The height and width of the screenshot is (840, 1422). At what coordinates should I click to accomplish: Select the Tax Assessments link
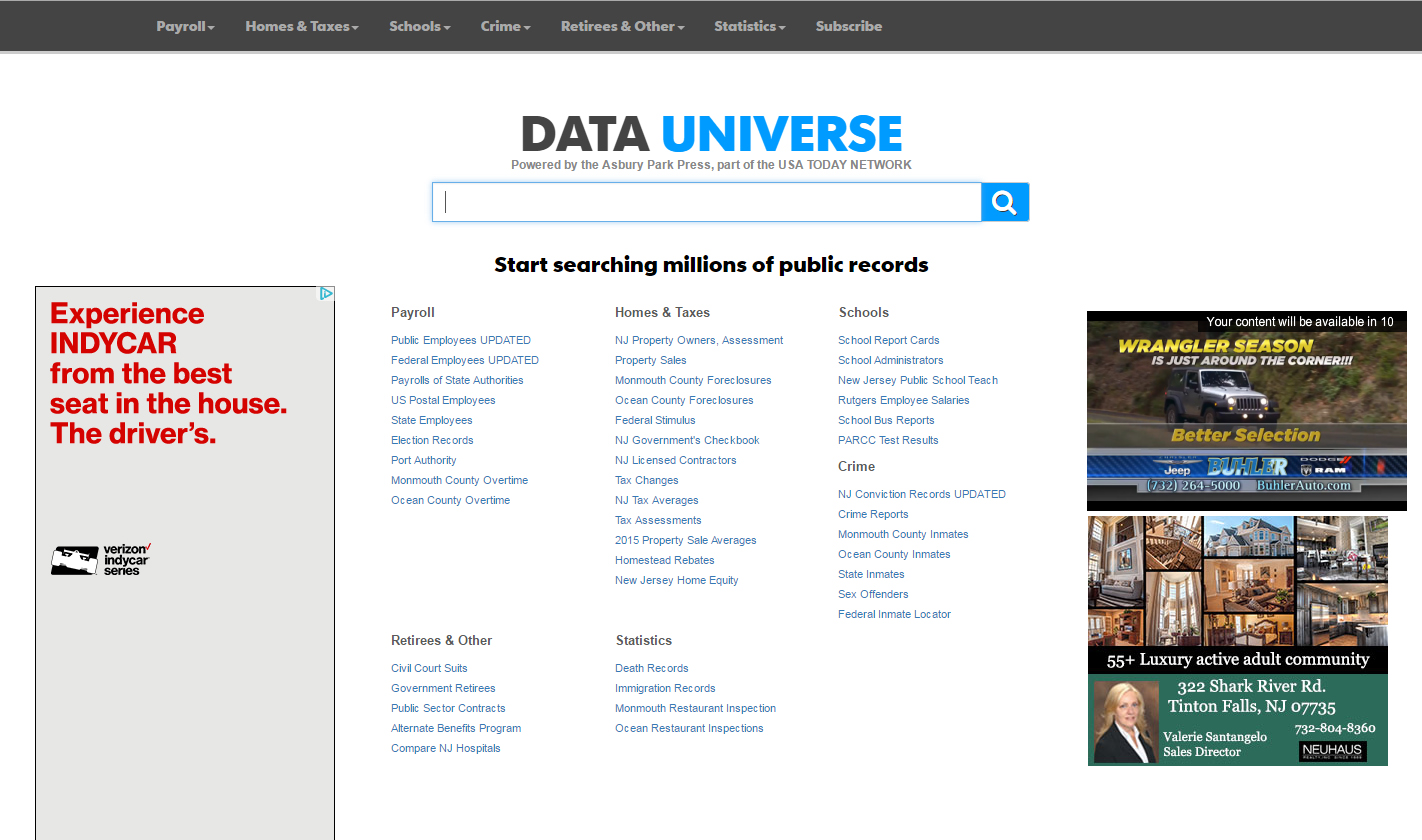pyautogui.click(x=658, y=520)
